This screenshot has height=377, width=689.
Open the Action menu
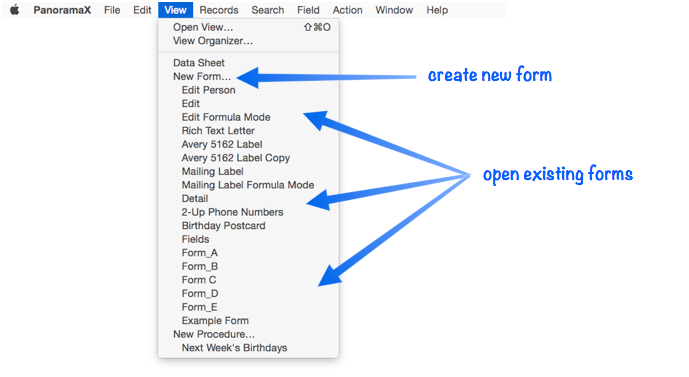(347, 10)
